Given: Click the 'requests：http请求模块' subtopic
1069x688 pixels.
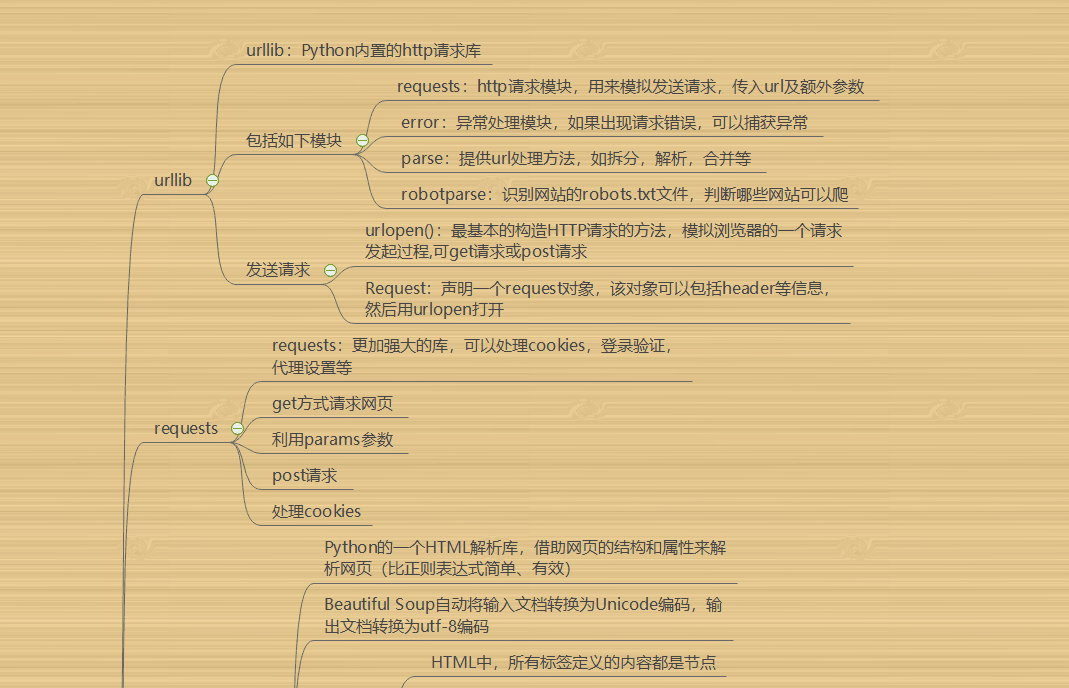Looking at the screenshot, I should tap(631, 87).
